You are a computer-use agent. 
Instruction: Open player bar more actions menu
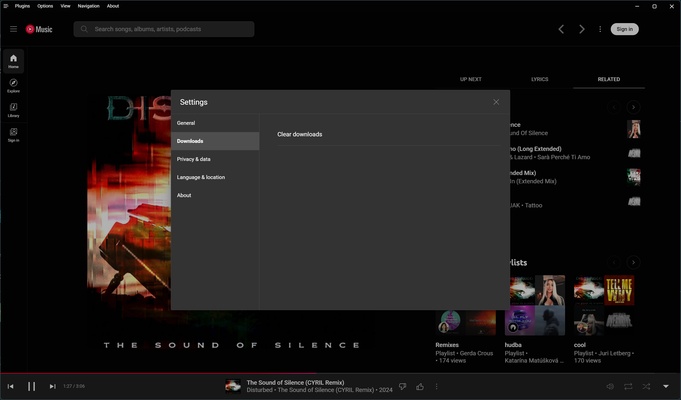point(436,386)
